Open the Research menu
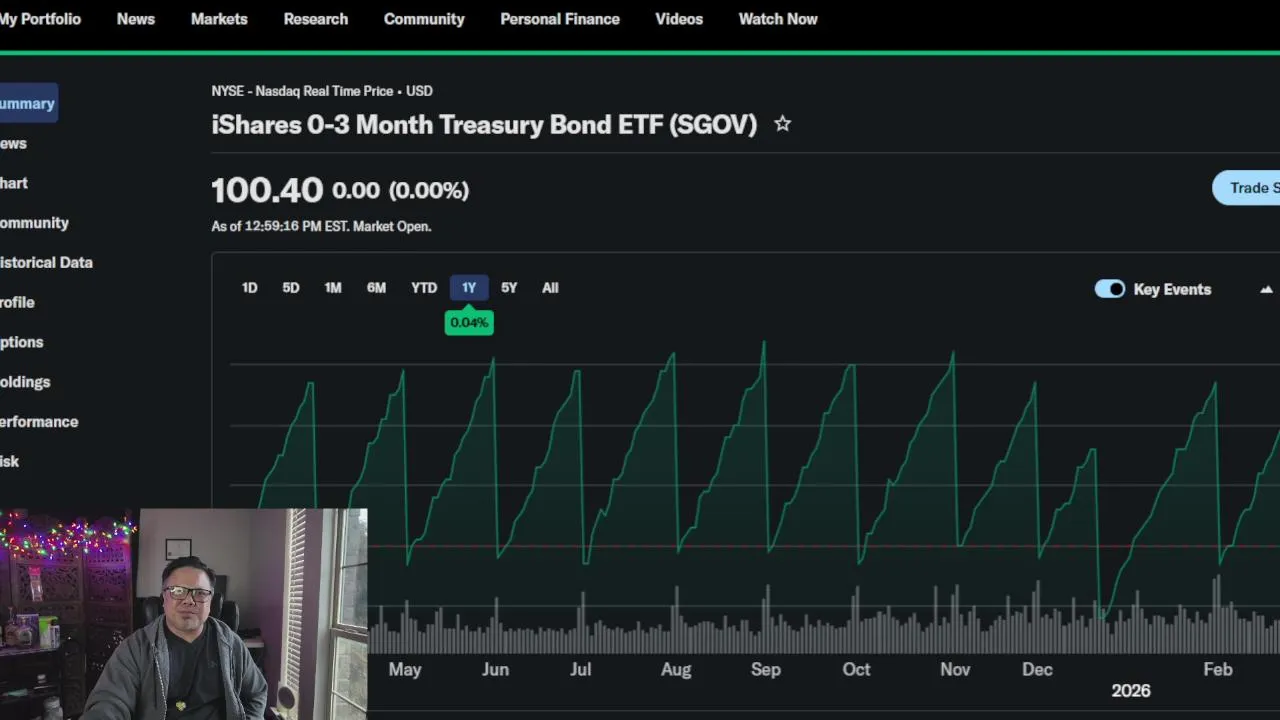Image resolution: width=1280 pixels, height=720 pixels. point(316,19)
